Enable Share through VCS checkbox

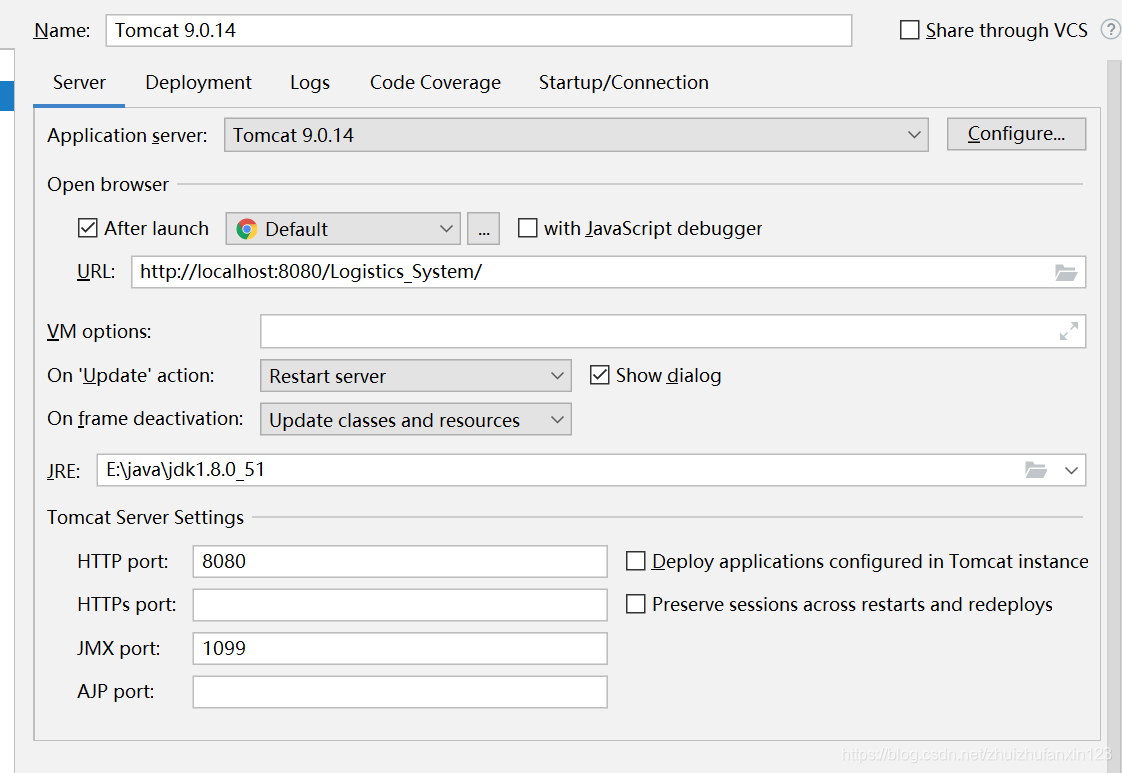click(x=909, y=30)
